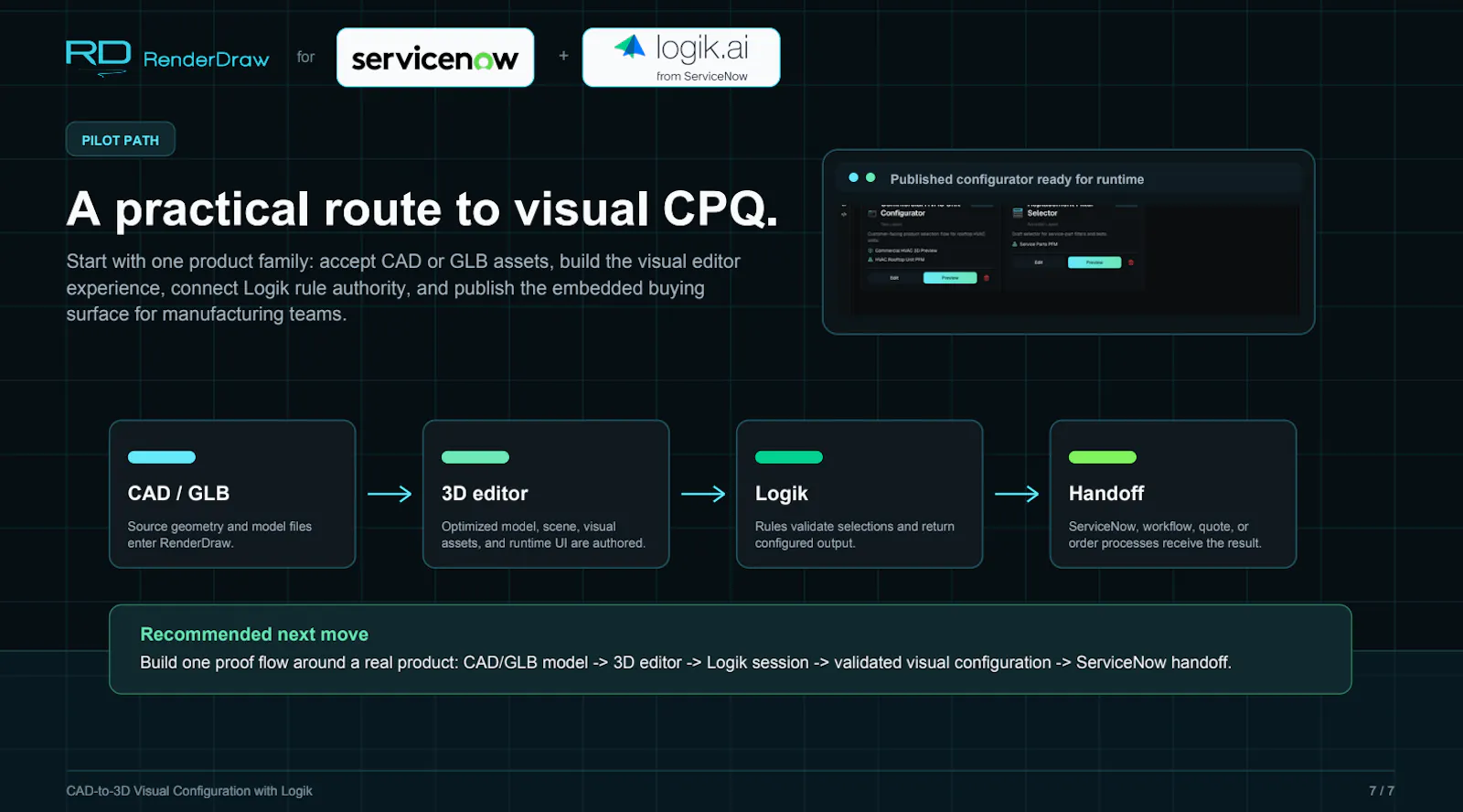Select the Handoff step card

[x=1173, y=494]
